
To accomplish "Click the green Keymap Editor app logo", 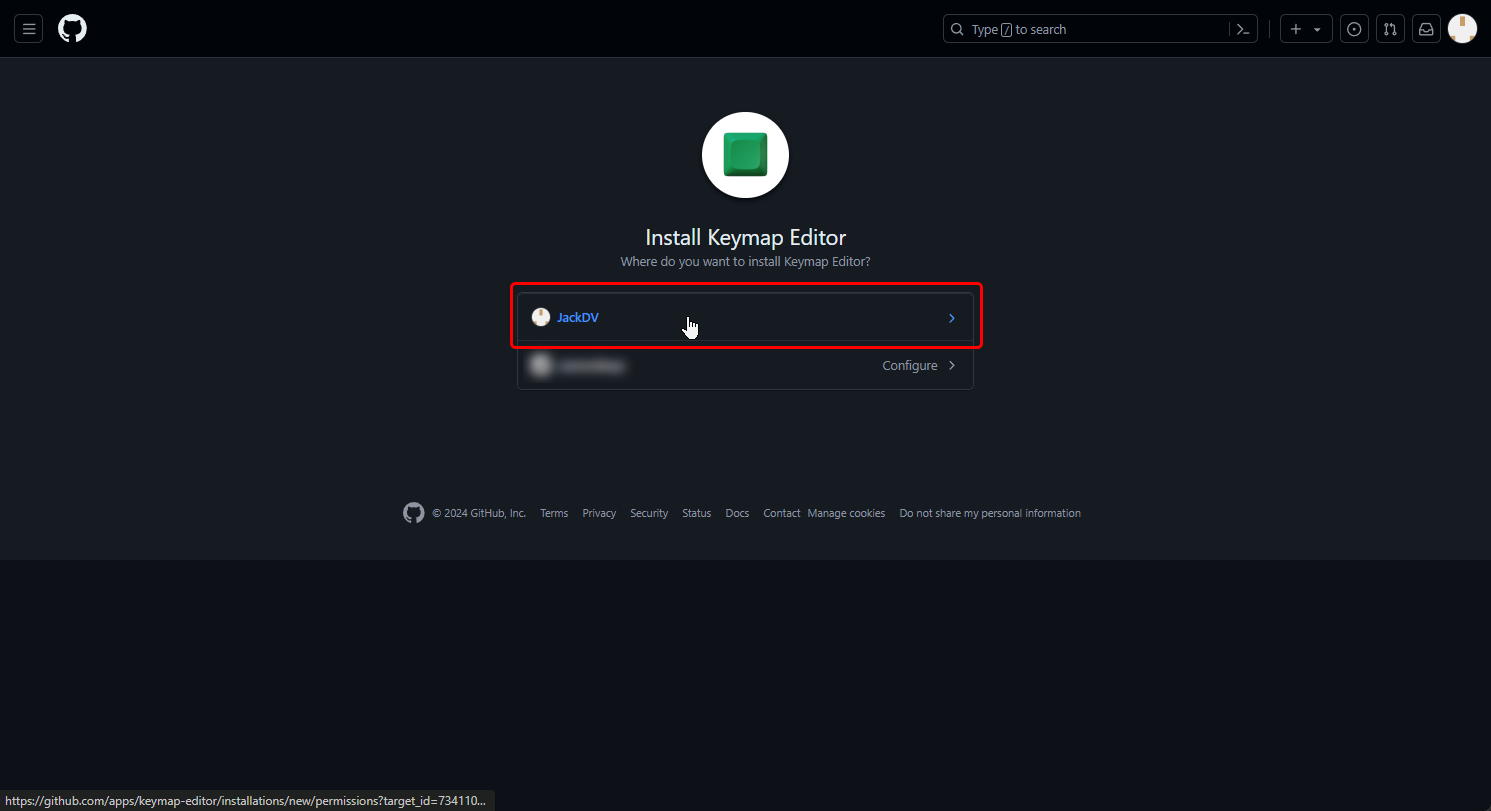I will 745,155.
